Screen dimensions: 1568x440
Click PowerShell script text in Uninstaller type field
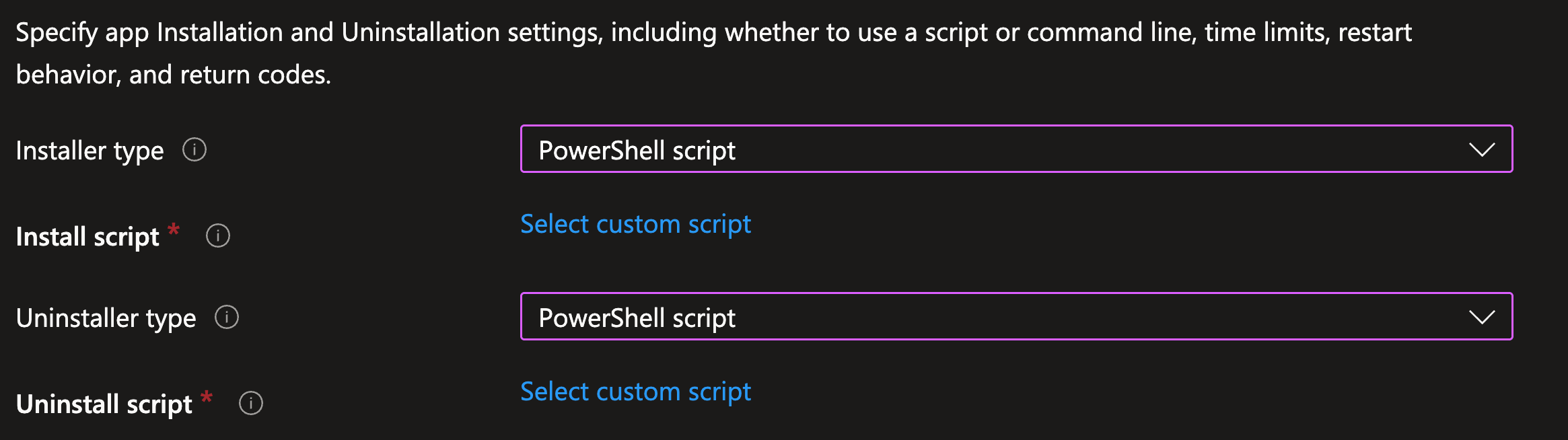637,318
